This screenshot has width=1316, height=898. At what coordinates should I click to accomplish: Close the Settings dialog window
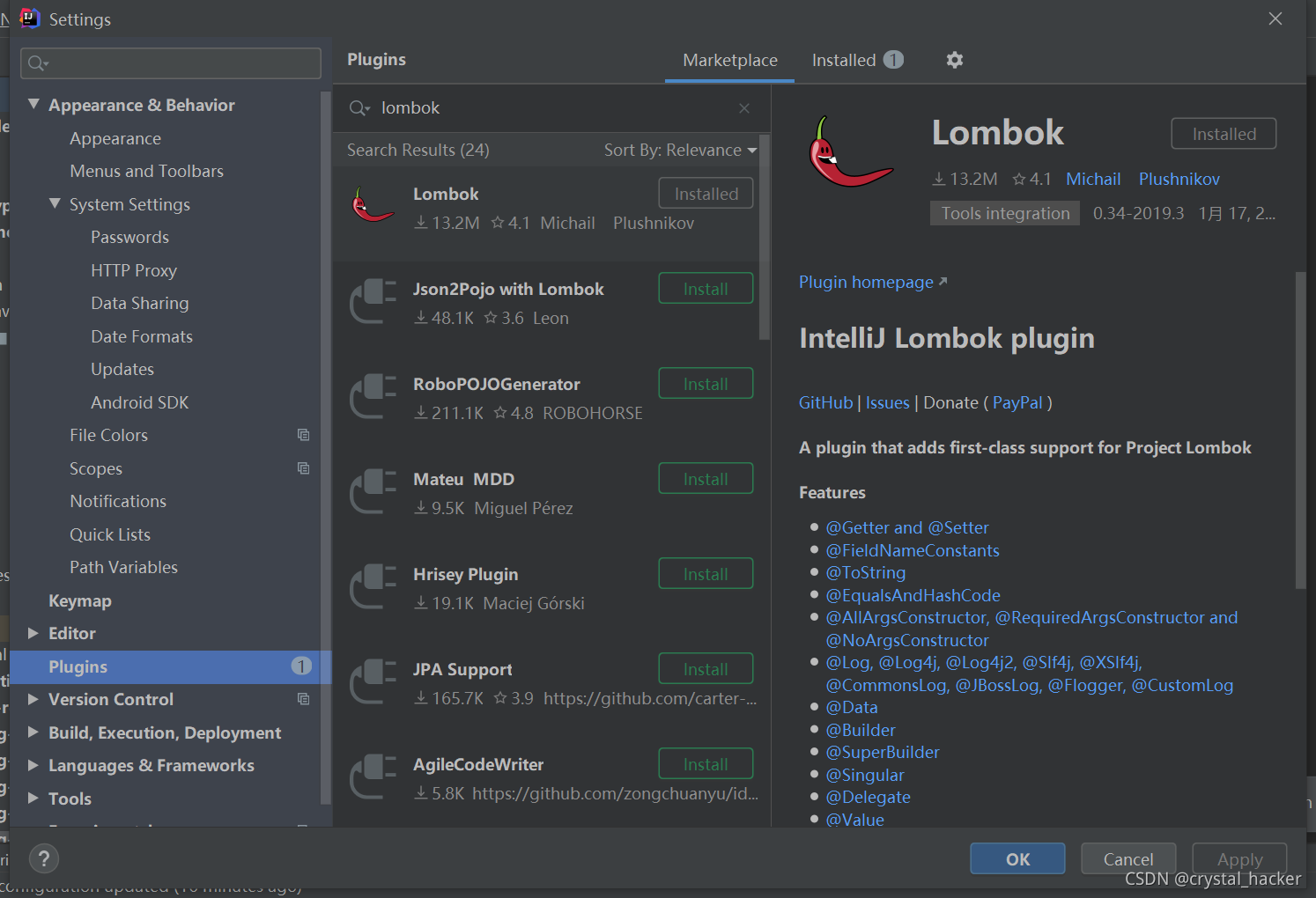1275,18
